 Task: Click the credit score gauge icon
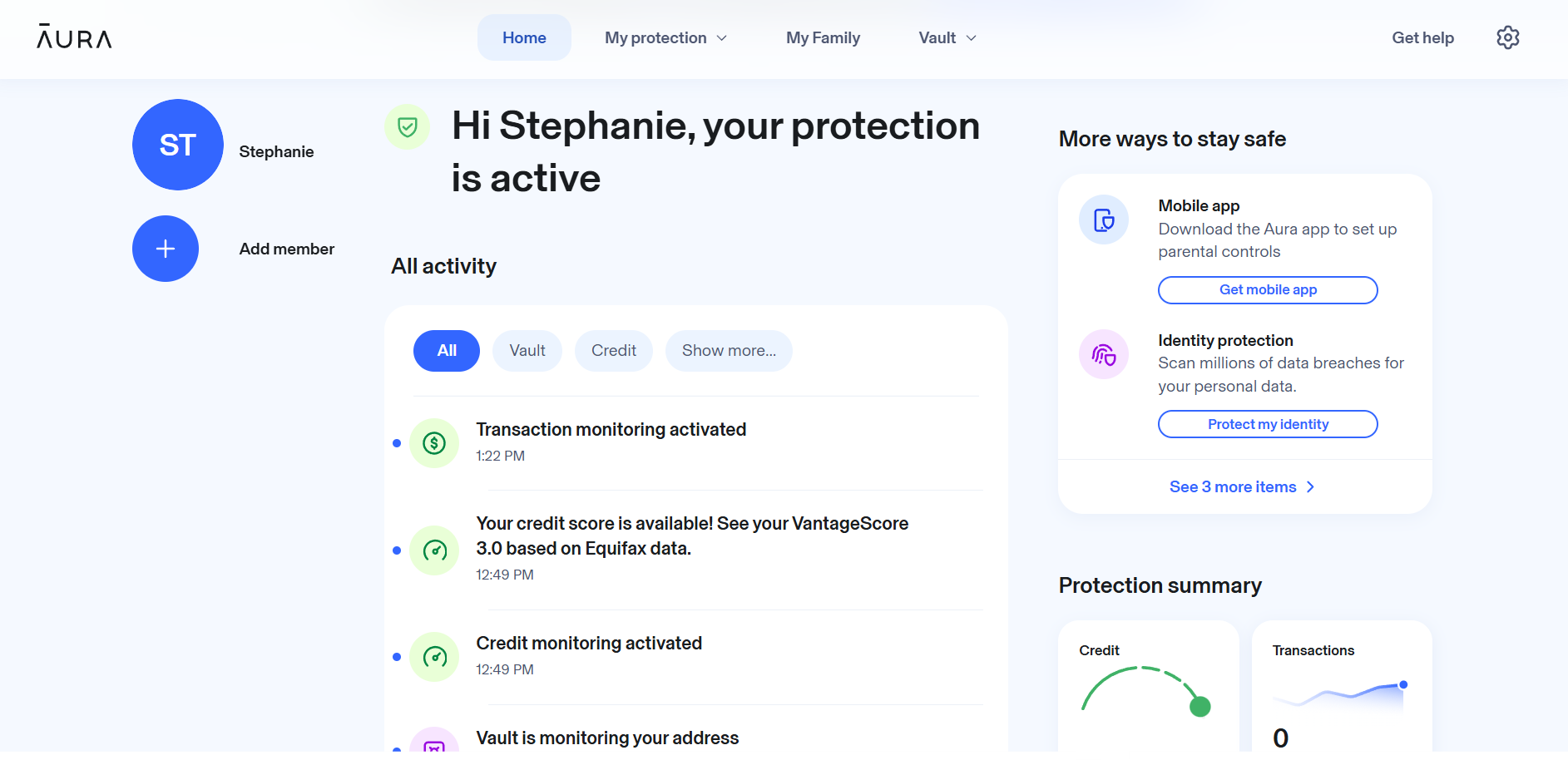click(433, 550)
